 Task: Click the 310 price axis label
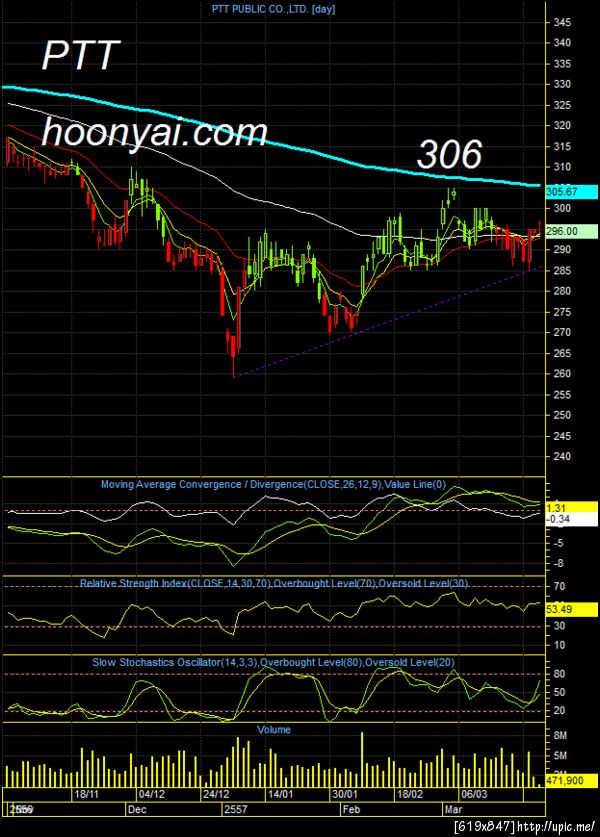[562, 167]
